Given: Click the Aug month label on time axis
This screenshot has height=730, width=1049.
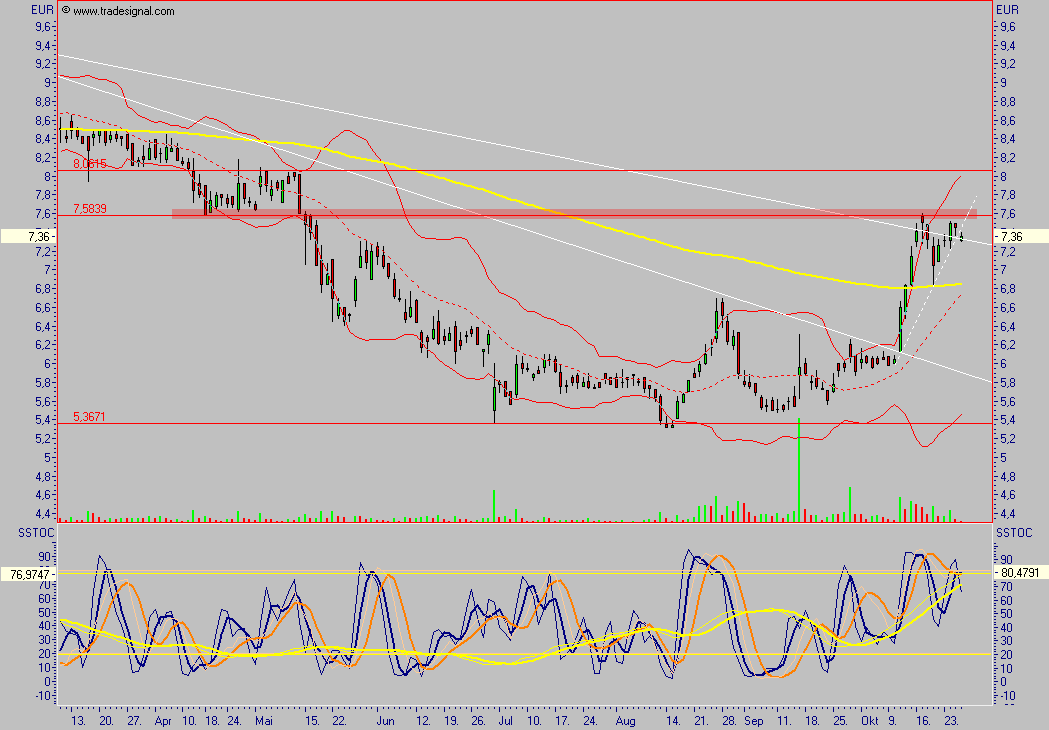Looking at the screenshot, I should point(626,721).
